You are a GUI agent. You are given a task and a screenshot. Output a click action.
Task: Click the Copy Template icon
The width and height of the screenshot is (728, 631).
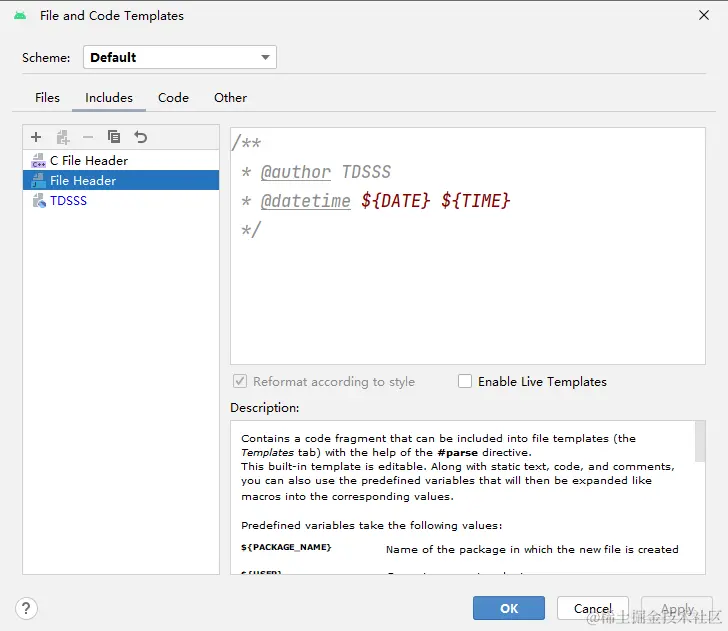pos(114,137)
